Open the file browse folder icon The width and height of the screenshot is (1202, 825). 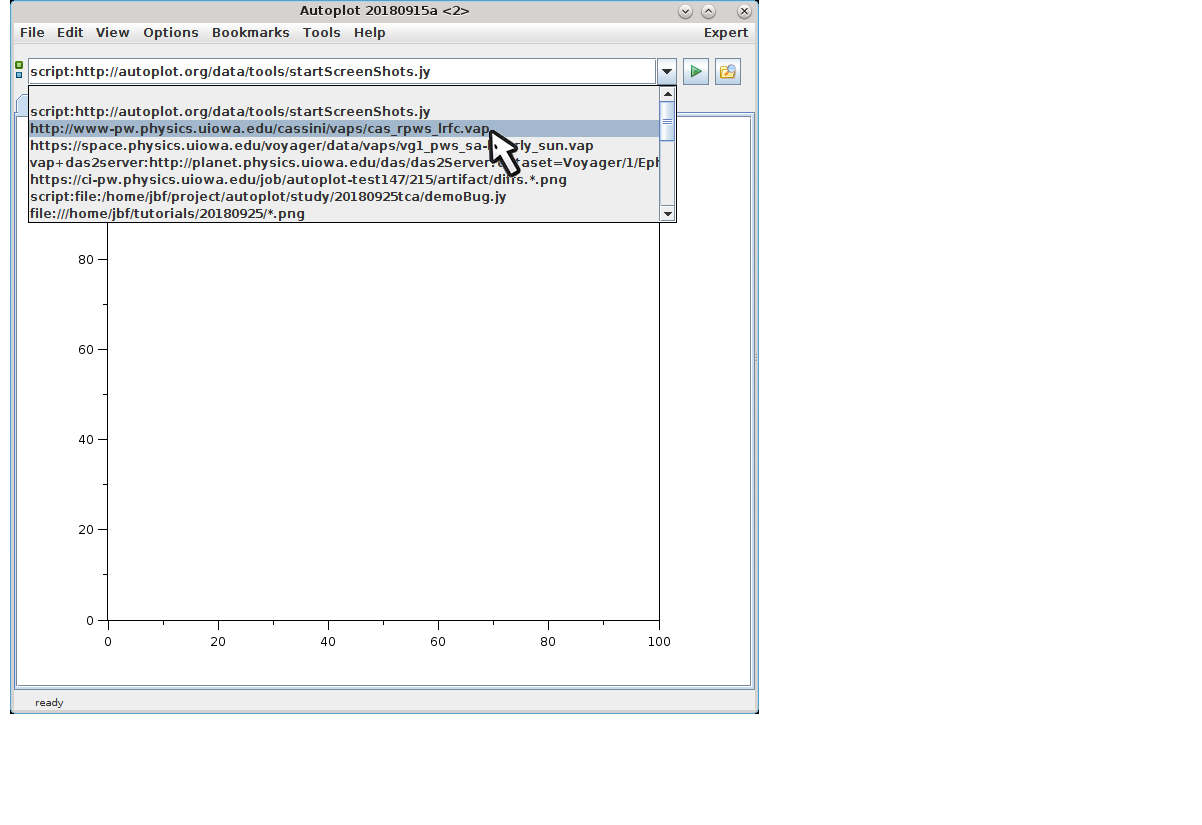727,72
